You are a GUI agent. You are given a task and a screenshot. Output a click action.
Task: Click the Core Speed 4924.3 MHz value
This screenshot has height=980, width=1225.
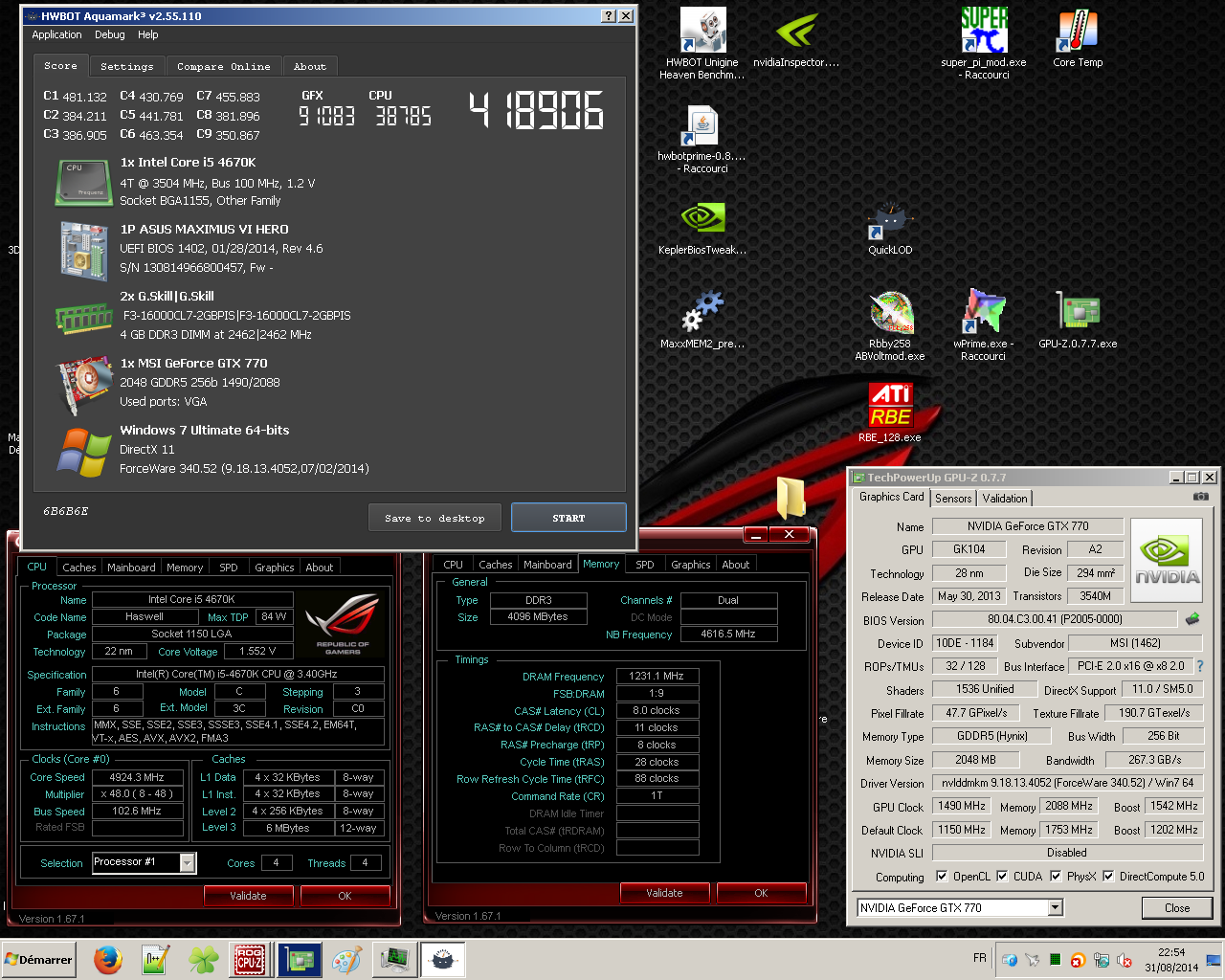click(x=137, y=777)
